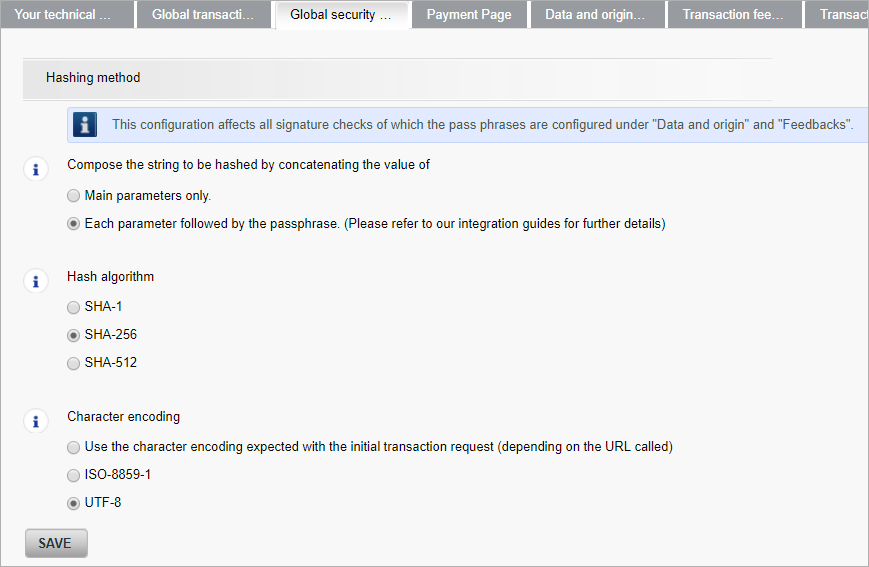Open the Transaction fee... tab

coord(734,14)
